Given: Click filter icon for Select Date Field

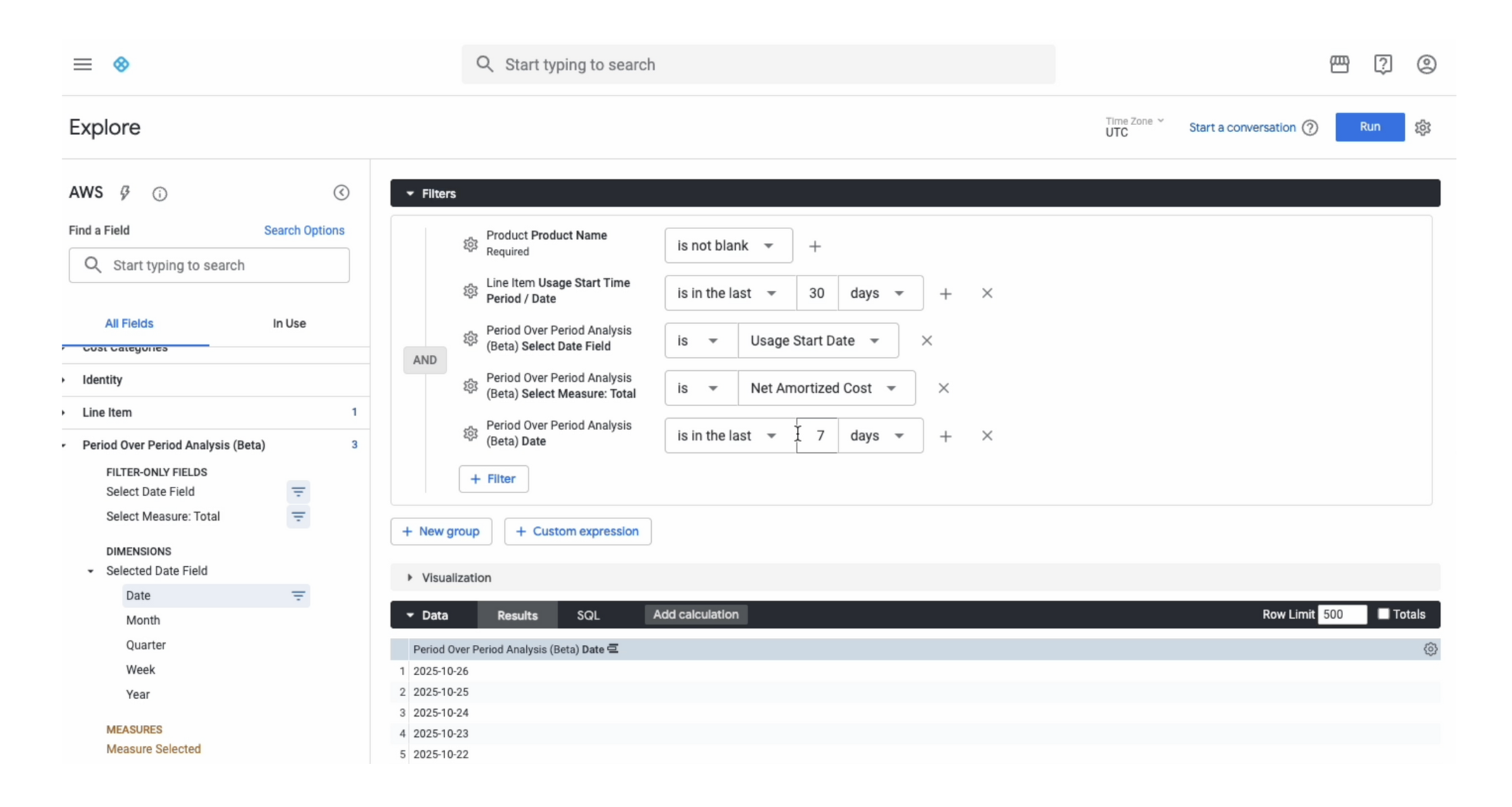Looking at the screenshot, I should pyautogui.click(x=298, y=491).
